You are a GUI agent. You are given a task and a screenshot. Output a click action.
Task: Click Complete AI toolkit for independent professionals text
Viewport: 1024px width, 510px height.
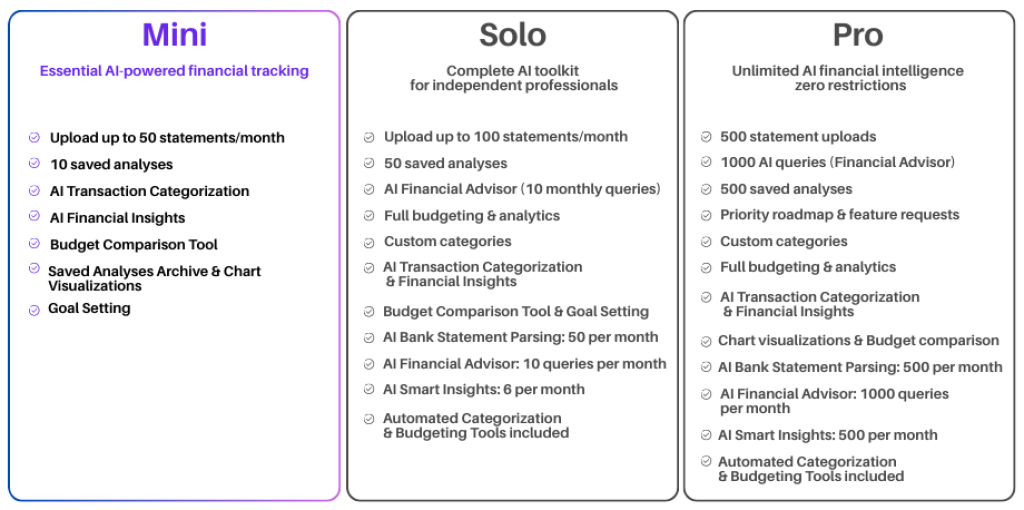pos(513,78)
